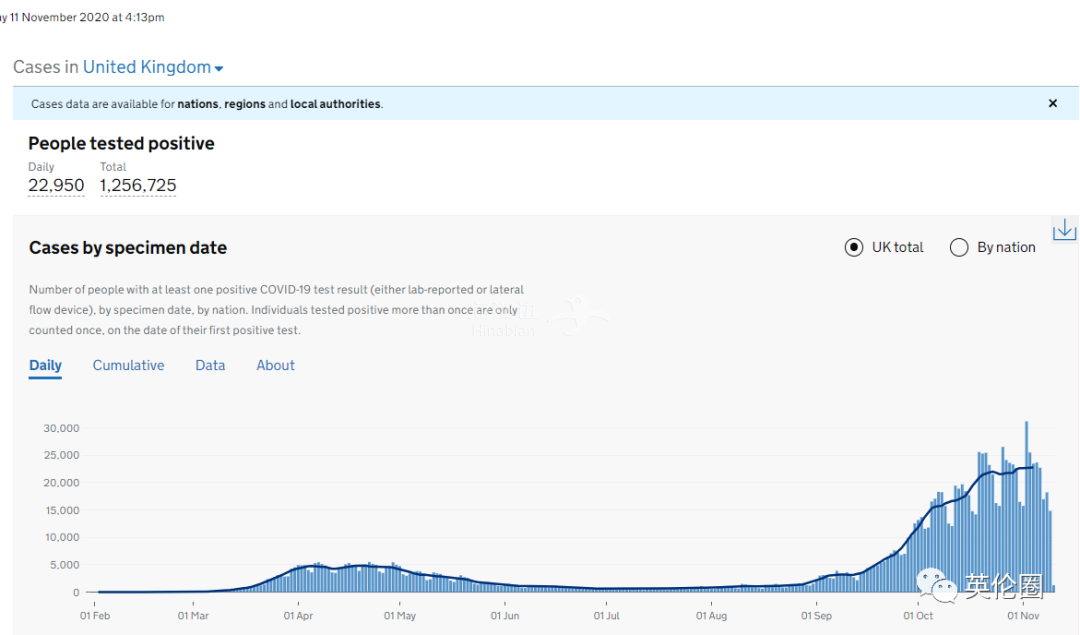
Task: Click the Cases by specimen date heading
Action: tap(128, 248)
